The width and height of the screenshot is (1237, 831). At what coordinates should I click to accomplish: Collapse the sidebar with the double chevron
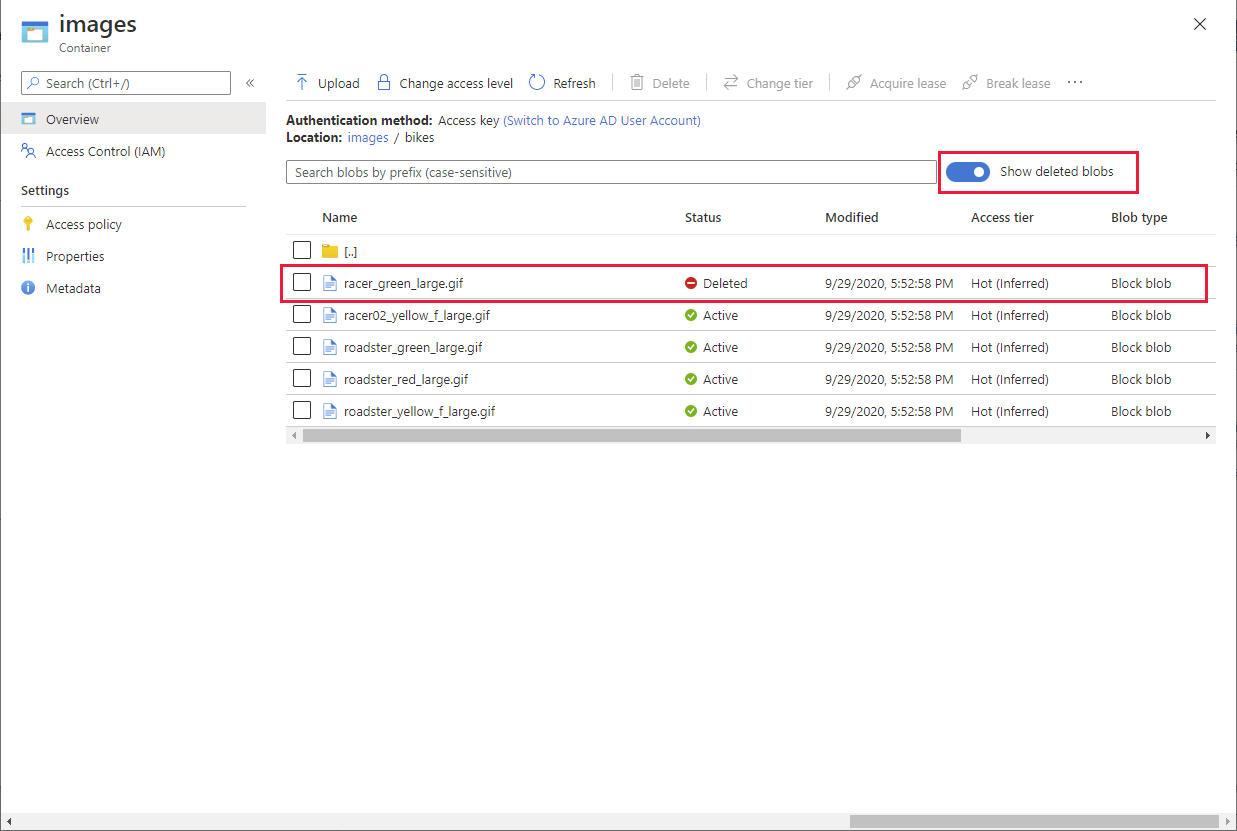click(250, 83)
